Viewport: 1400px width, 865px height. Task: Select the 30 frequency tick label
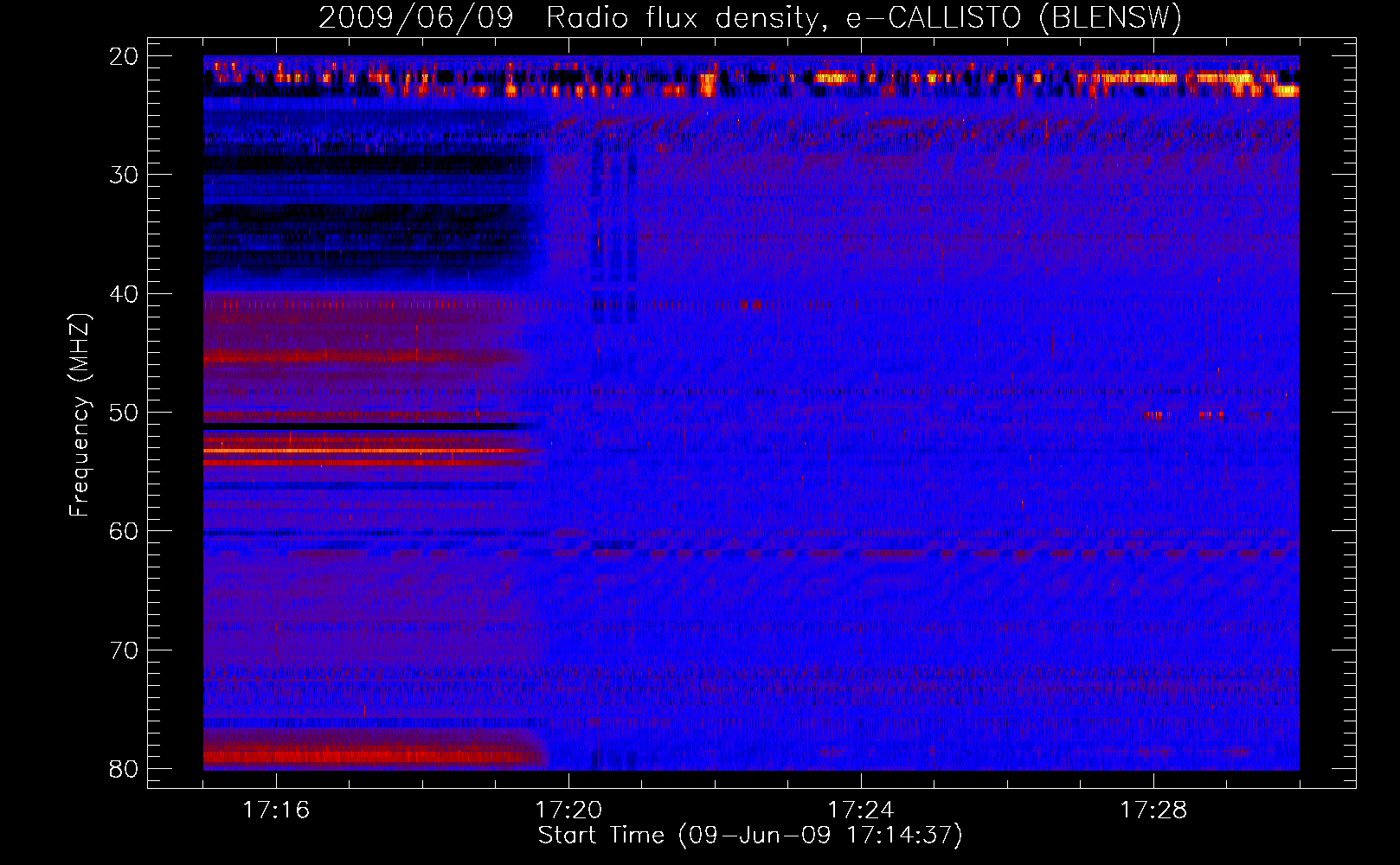tap(125, 175)
